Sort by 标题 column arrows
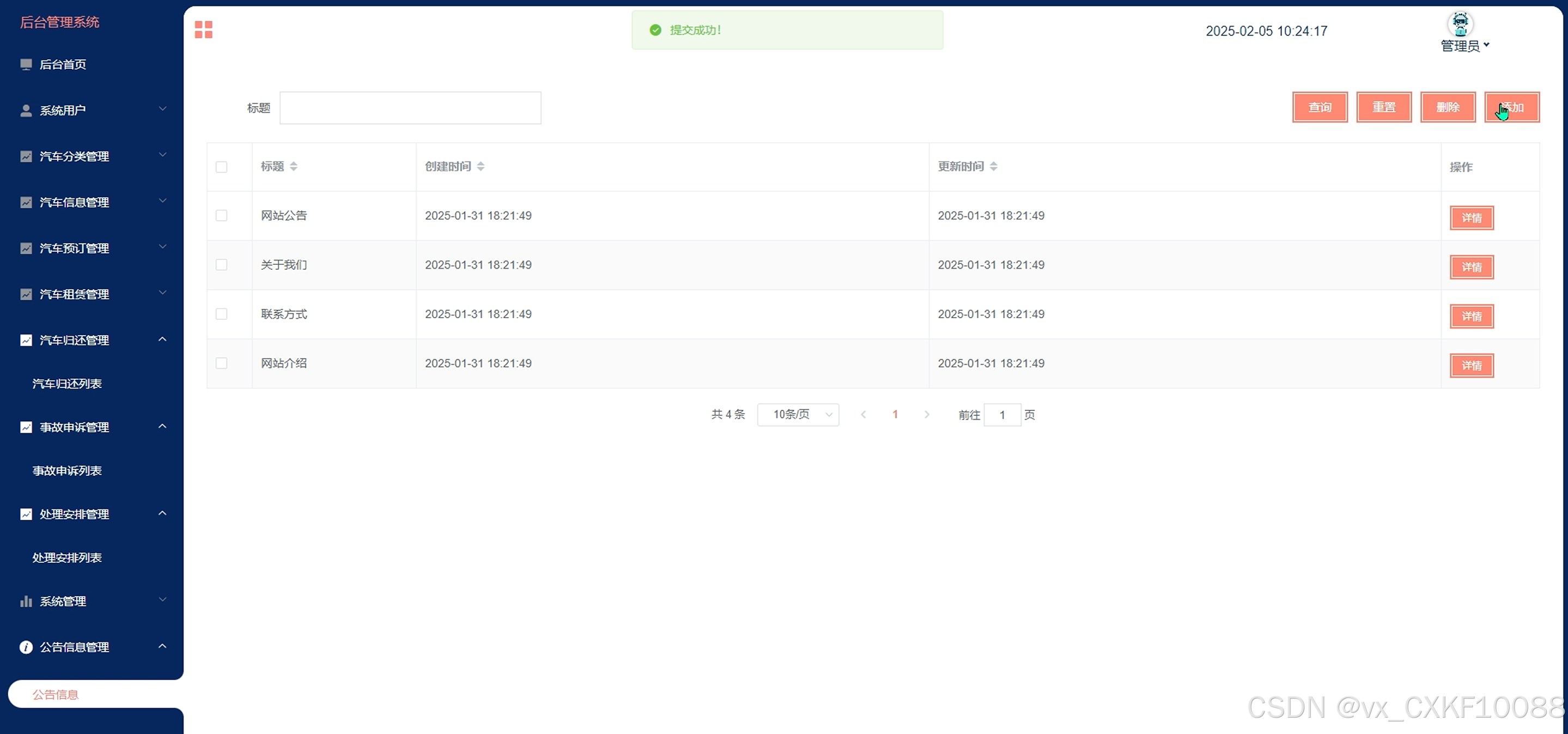This screenshot has width=1568, height=734. point(294,166)
